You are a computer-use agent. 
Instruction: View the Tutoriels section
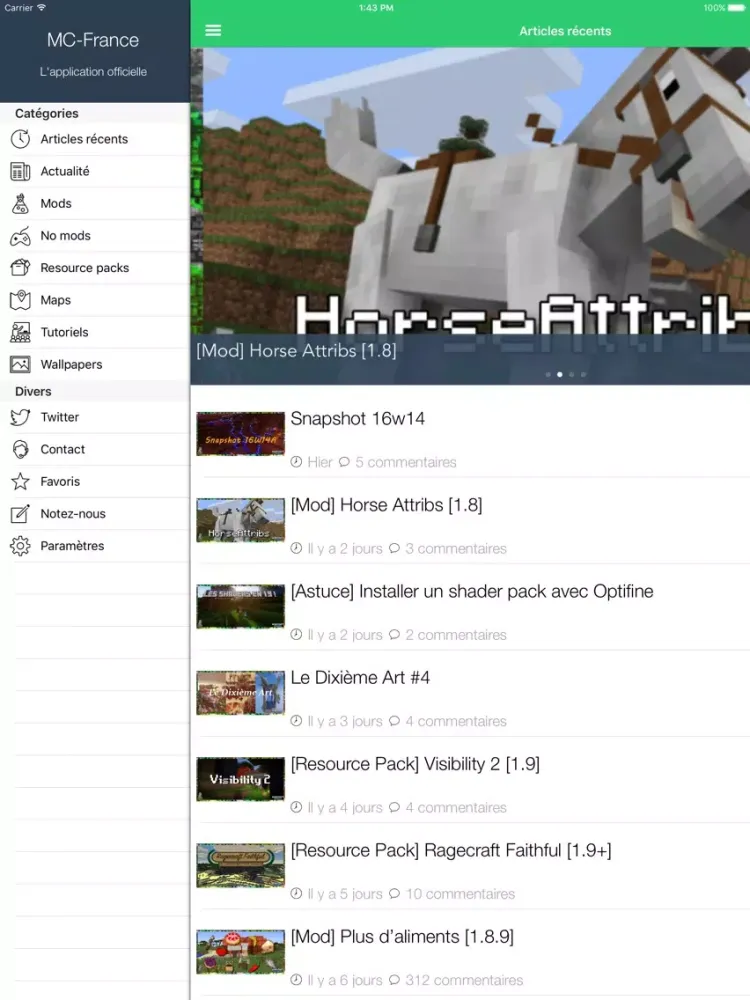[64, 332]
